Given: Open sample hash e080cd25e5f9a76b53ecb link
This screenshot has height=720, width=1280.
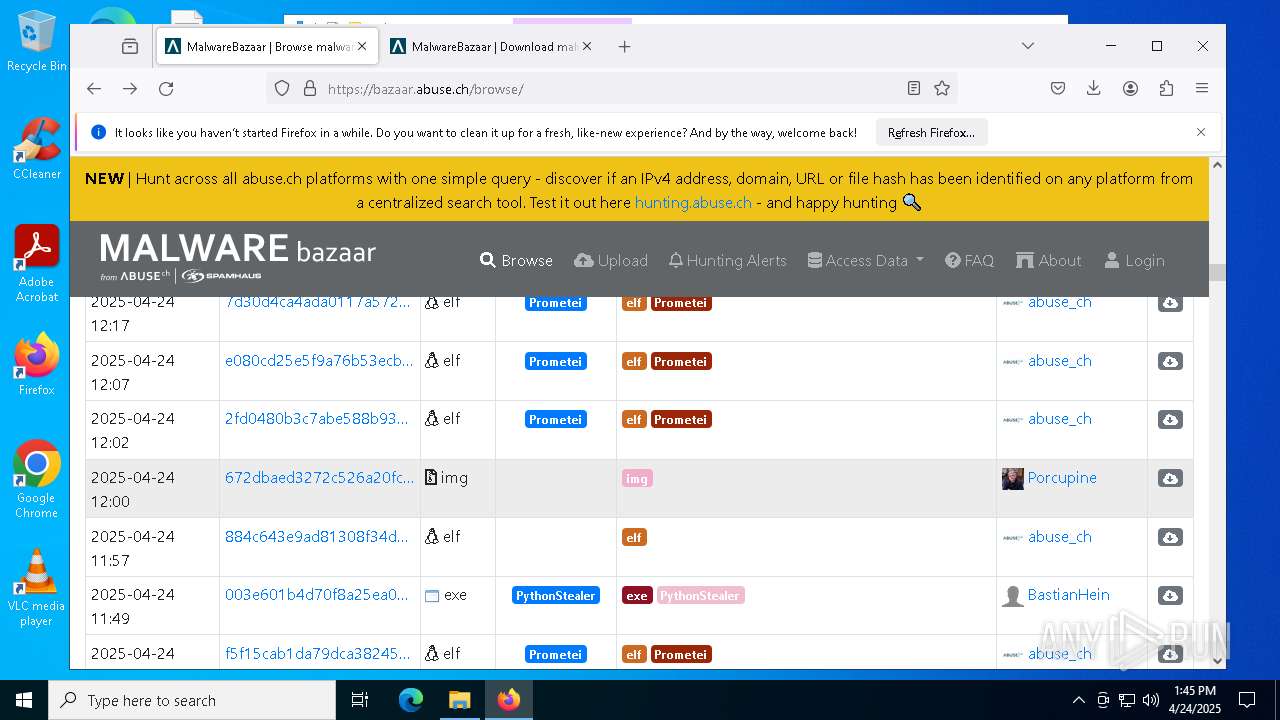Looking at the screenshot, I should (x=319, y=360).
